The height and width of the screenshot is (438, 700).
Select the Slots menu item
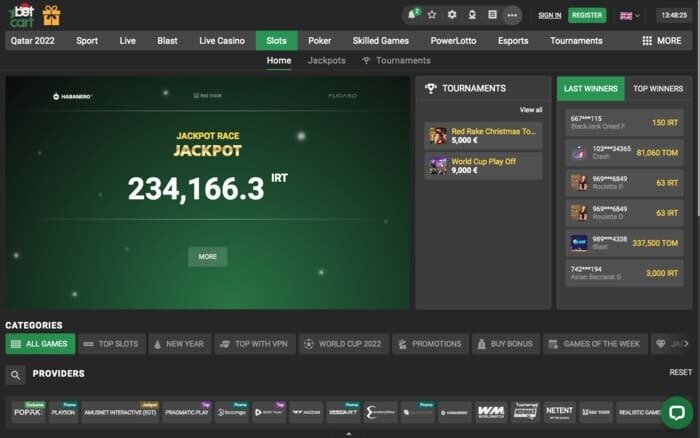click(276, 41)
